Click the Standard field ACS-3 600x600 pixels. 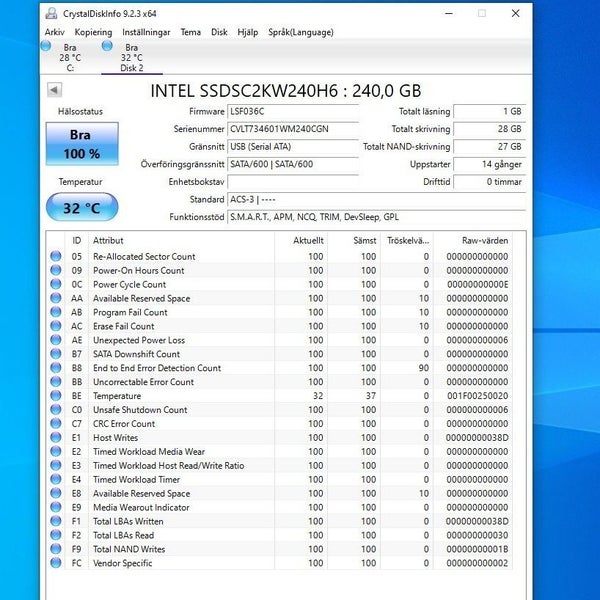(377, 199)
